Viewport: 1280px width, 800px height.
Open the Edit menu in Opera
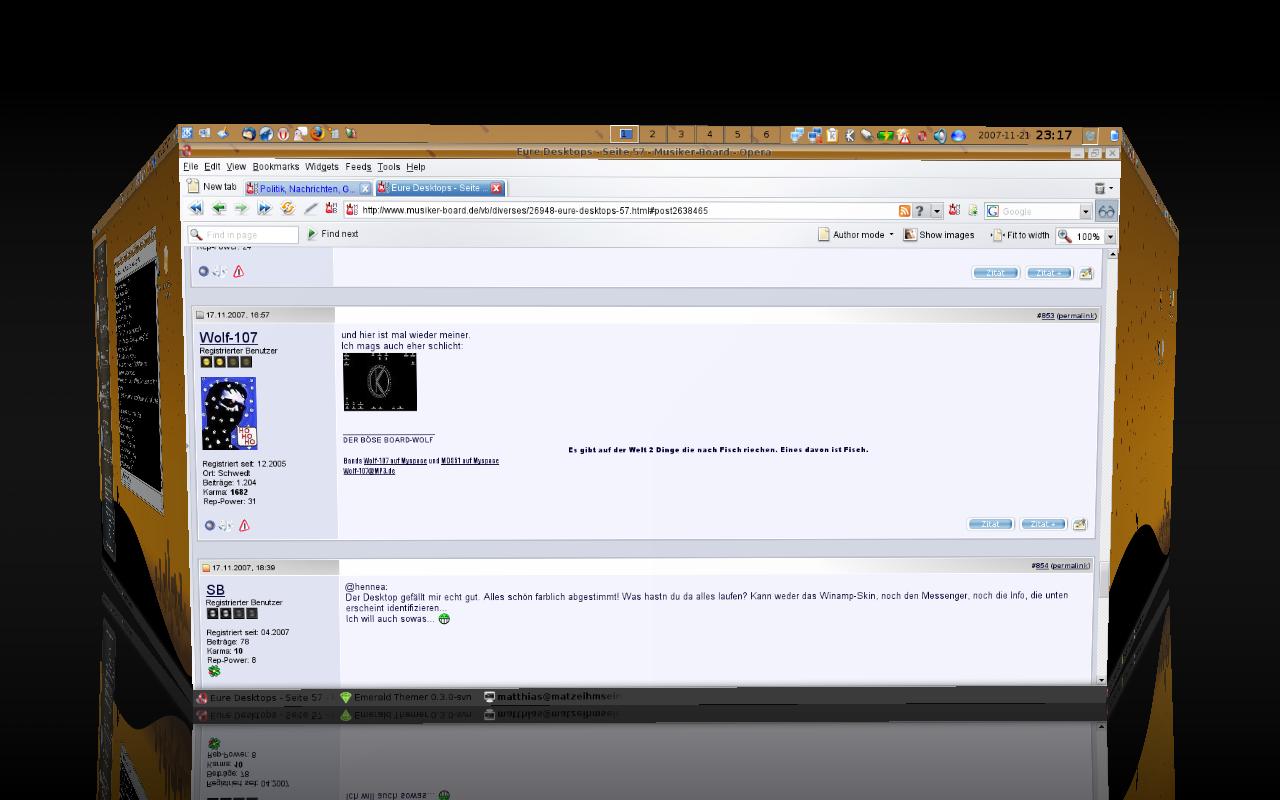(x=212, y=167)
